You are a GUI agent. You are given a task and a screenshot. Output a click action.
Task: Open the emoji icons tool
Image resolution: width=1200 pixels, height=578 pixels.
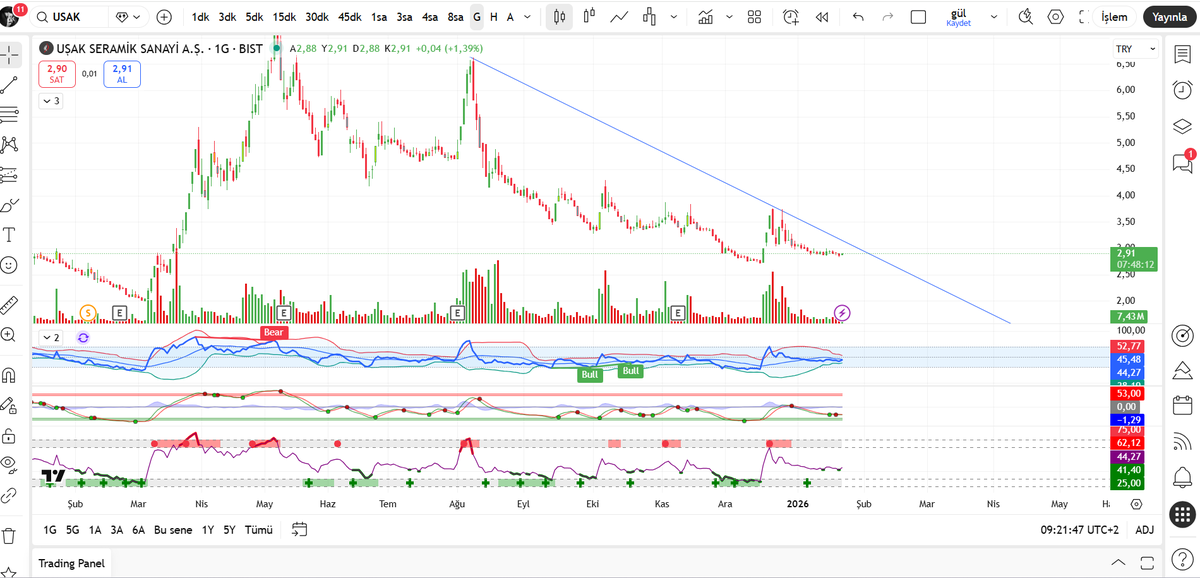click(10, 265)
